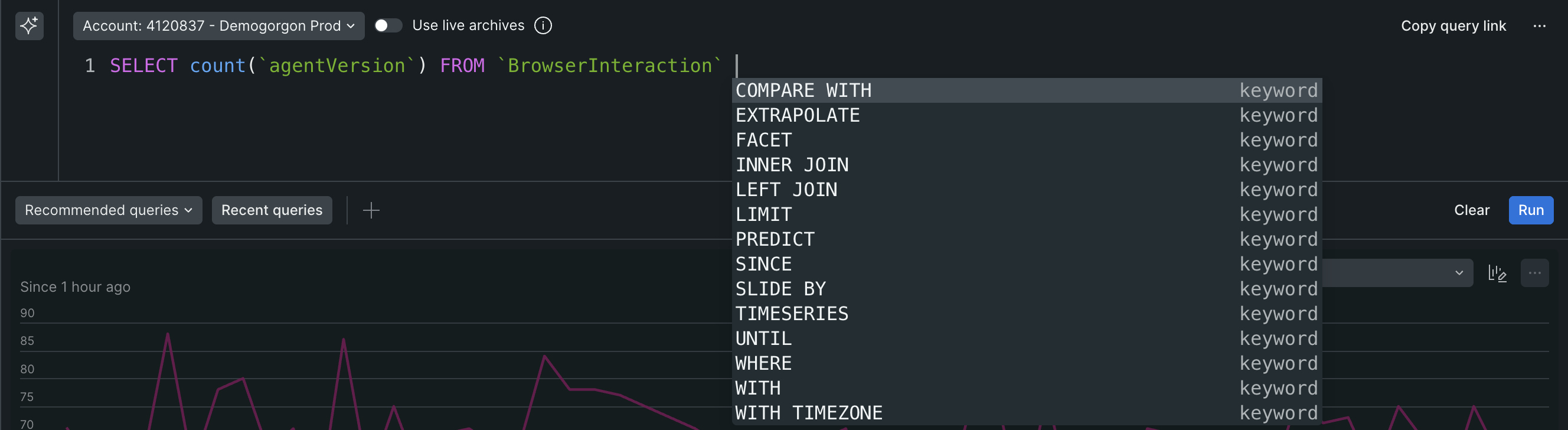1568x430 pixels.
Task: Open the chart edit icon near the visualization
Action: [x=1497, y=273]
